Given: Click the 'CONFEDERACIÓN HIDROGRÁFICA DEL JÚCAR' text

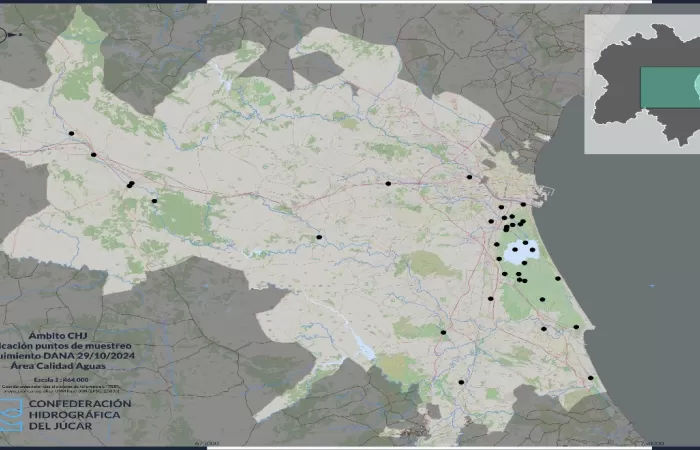Looking at the screenshot, I should coord(80,415).
